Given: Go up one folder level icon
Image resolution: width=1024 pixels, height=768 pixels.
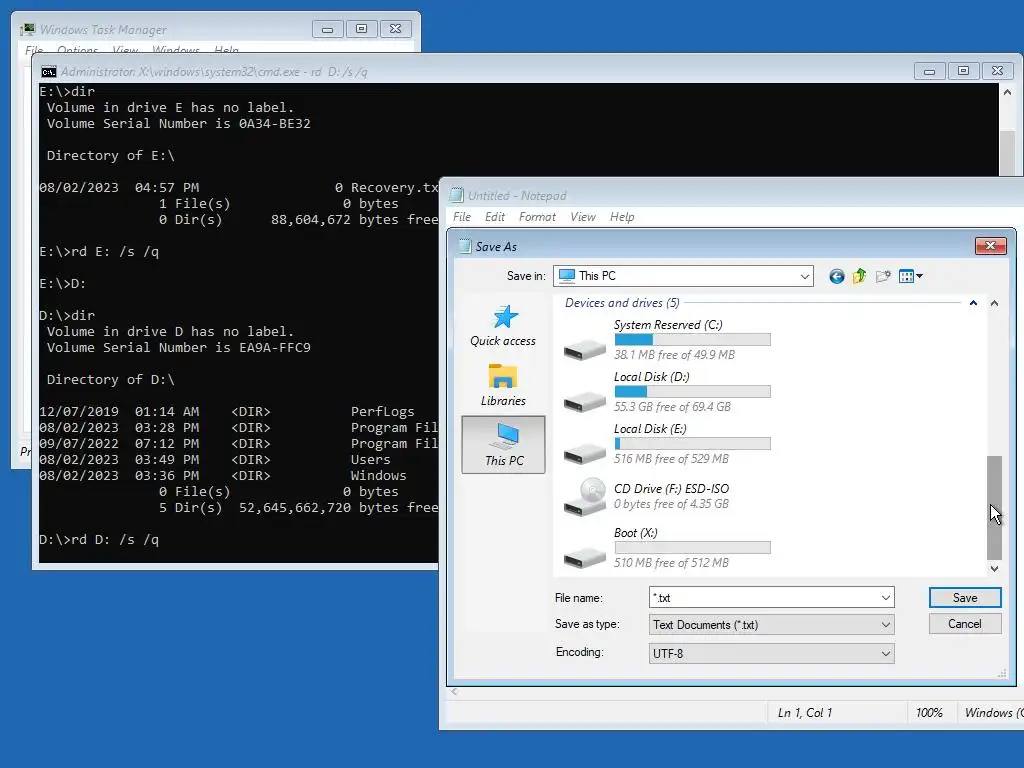Looking at the screenshot, I should click(859, 276).
